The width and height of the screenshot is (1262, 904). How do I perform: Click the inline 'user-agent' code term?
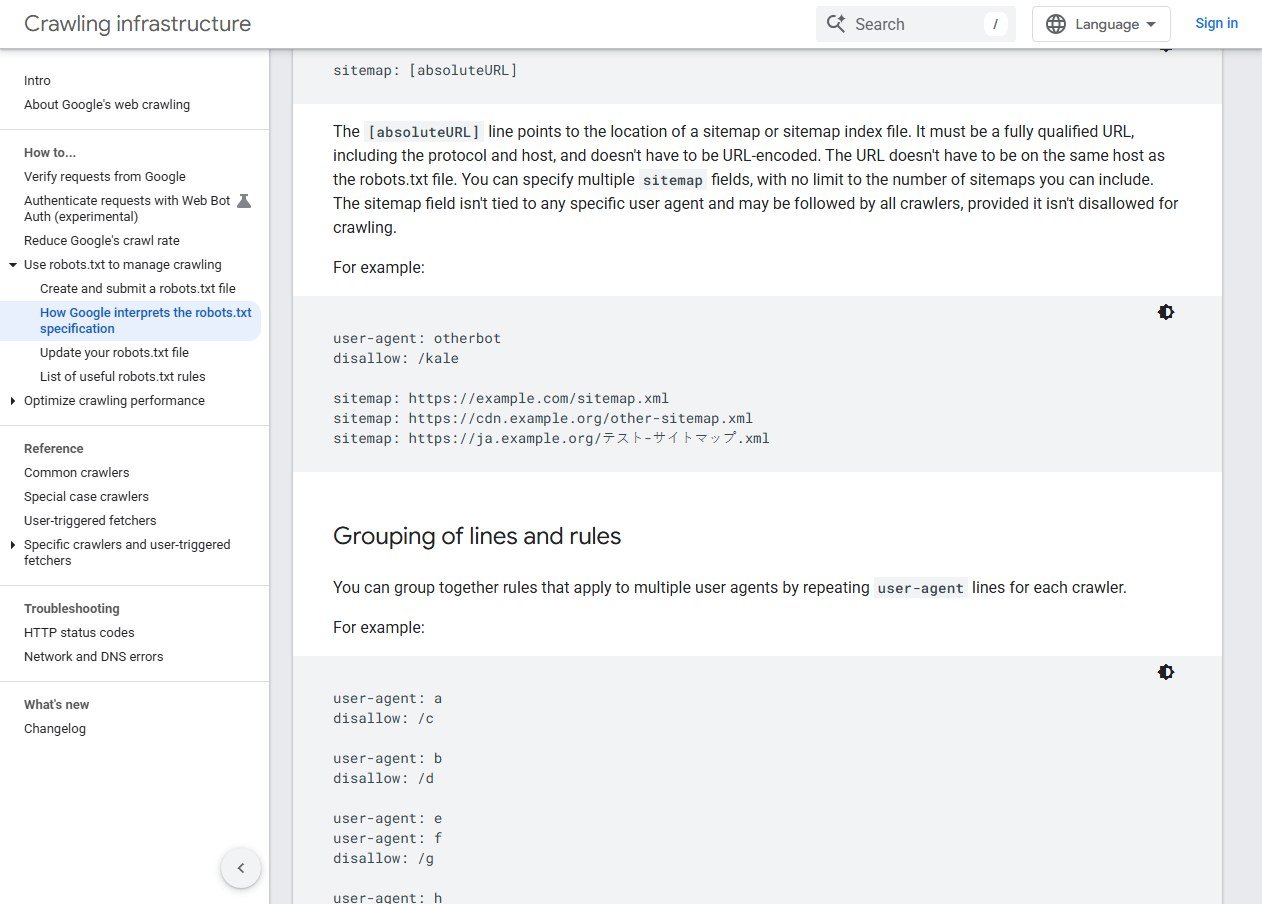(x=921, y=588)
